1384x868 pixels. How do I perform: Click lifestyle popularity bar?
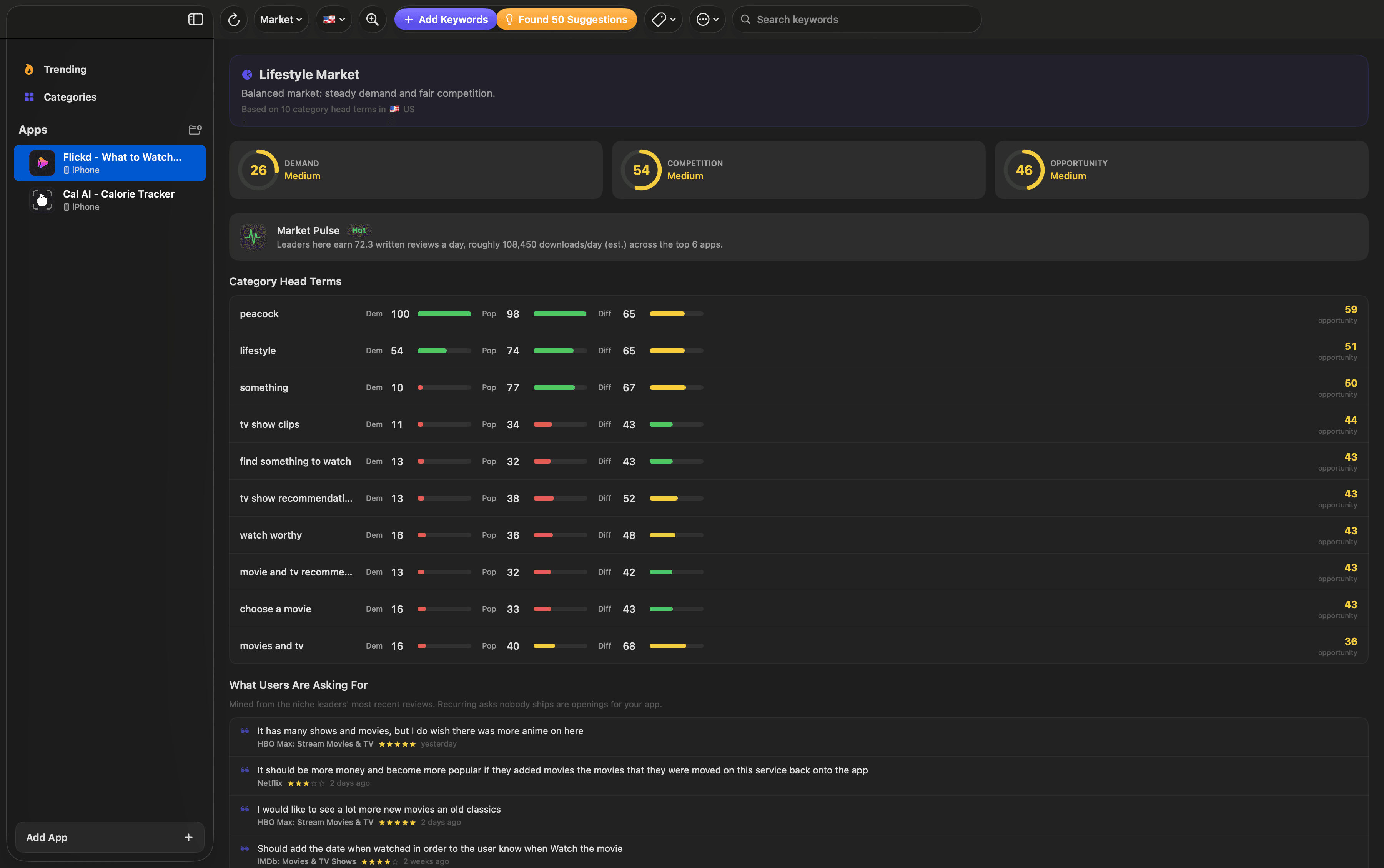[560, 351]
